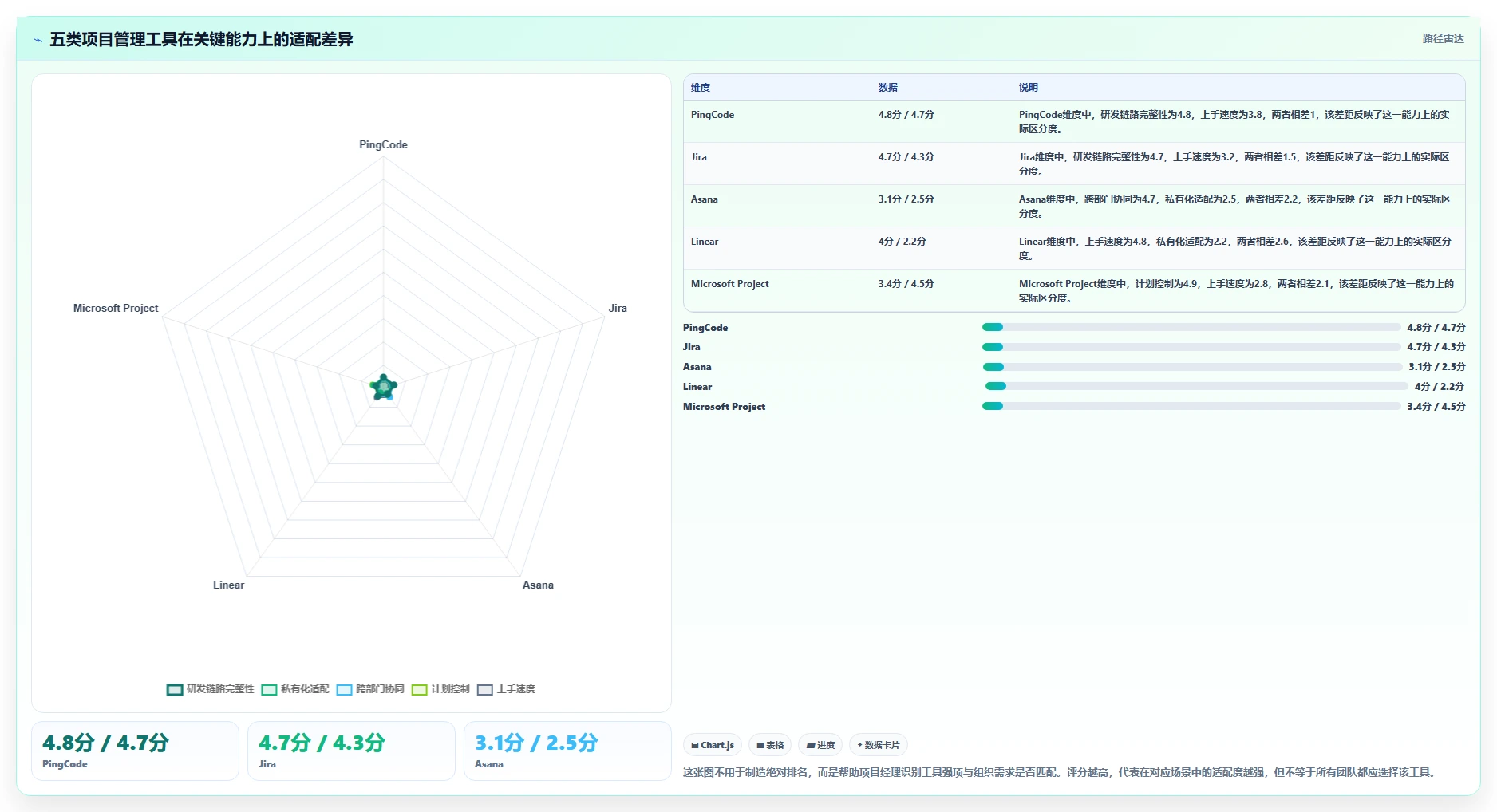Select the PingCode table row cell
1497x812 pixels.
[713, 115]
